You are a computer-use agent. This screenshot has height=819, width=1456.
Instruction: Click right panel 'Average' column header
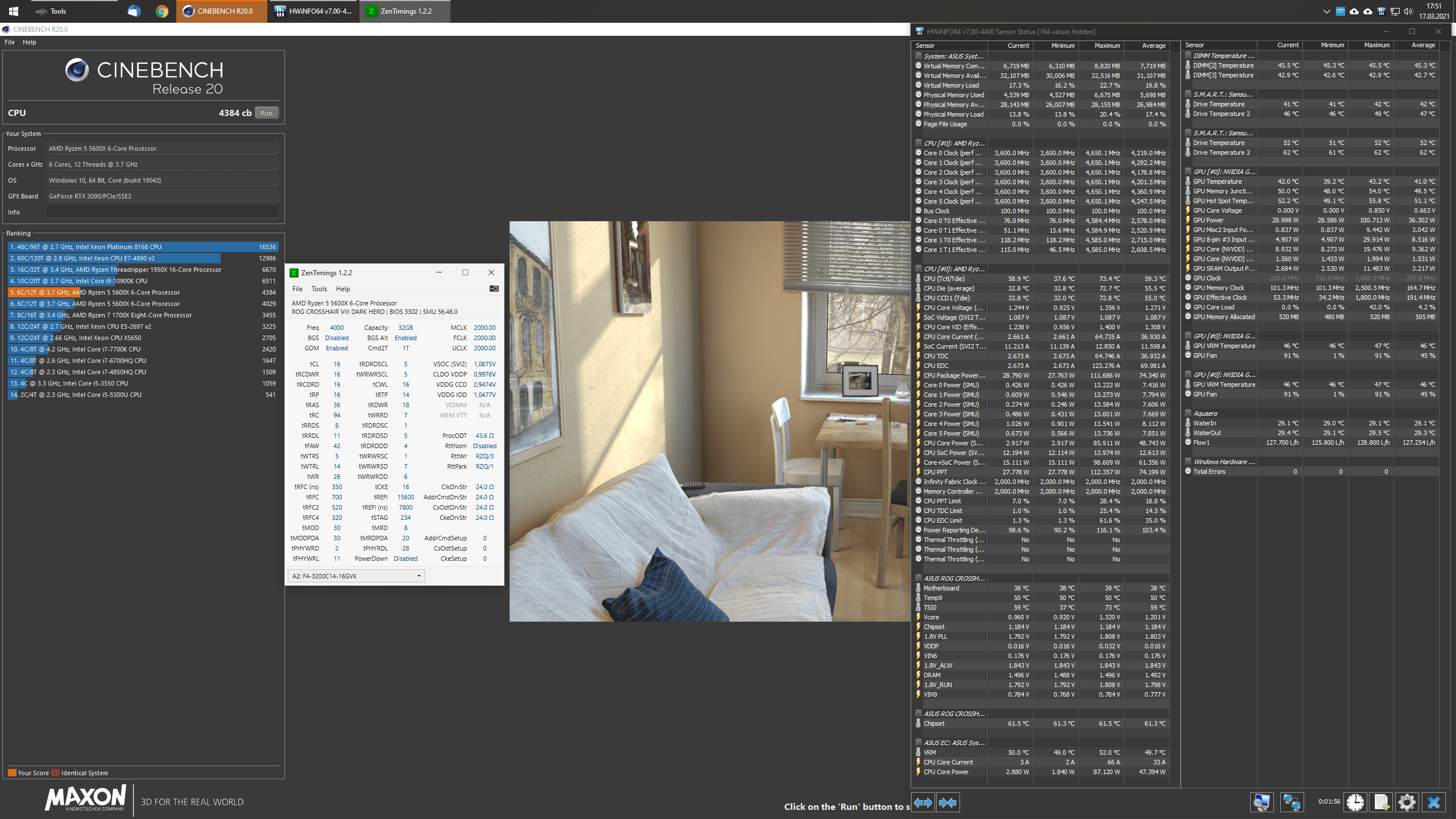tap(1416, 45)
